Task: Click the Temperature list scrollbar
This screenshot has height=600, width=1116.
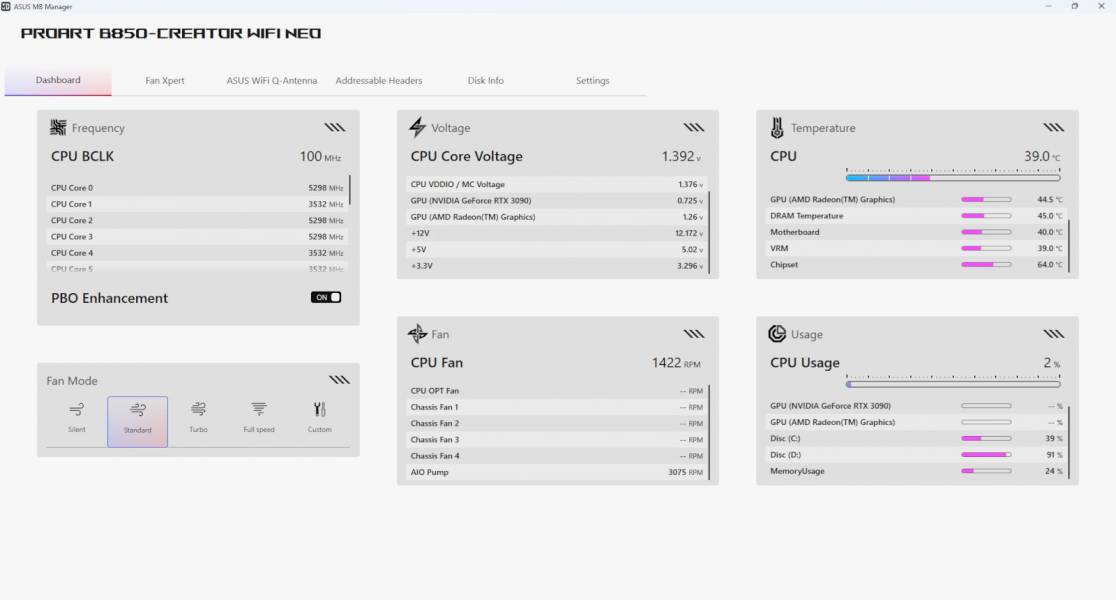Action: click(1068, 246)
